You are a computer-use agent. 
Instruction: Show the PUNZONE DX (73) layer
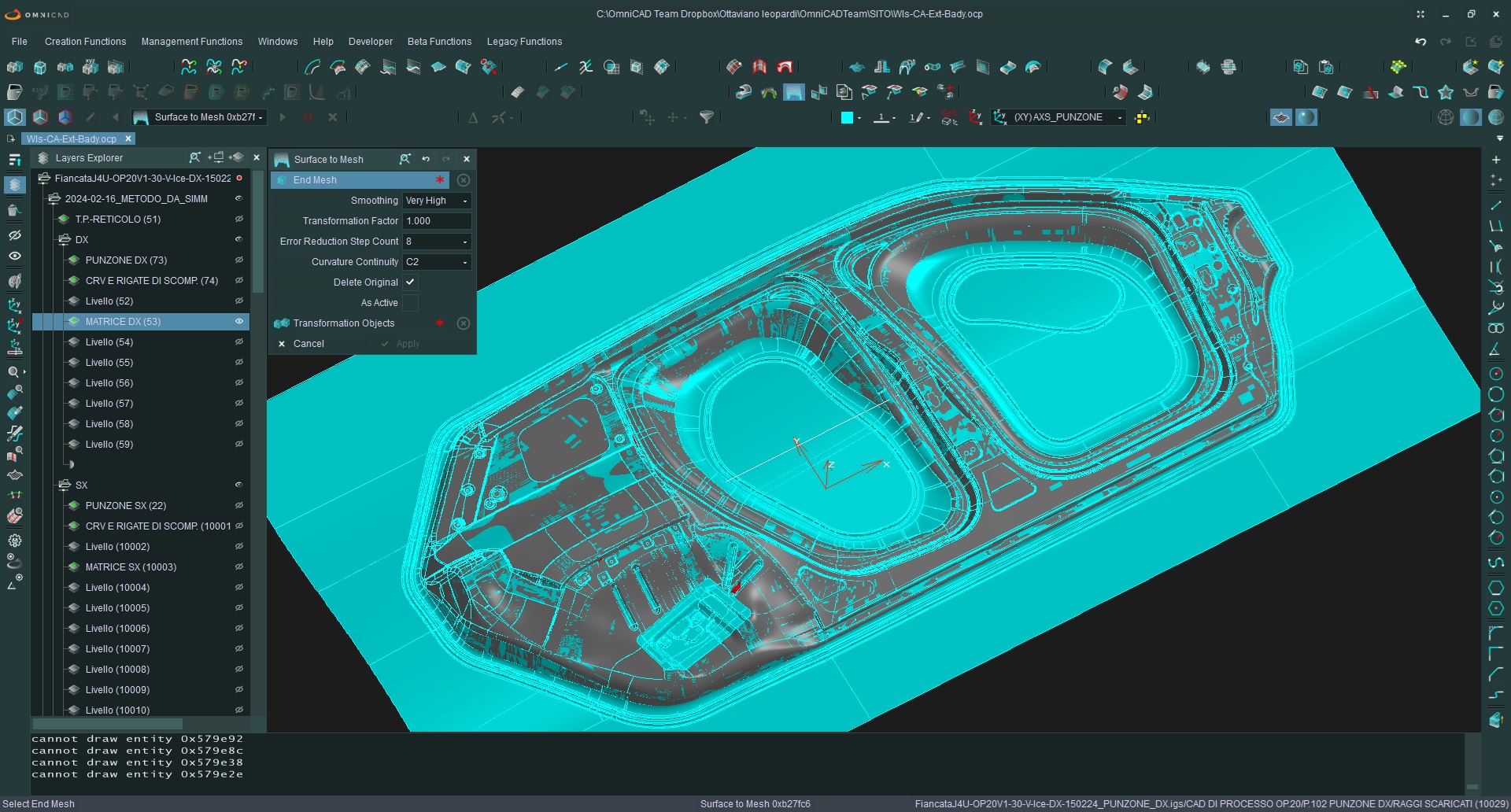click(x=239, y=260)
